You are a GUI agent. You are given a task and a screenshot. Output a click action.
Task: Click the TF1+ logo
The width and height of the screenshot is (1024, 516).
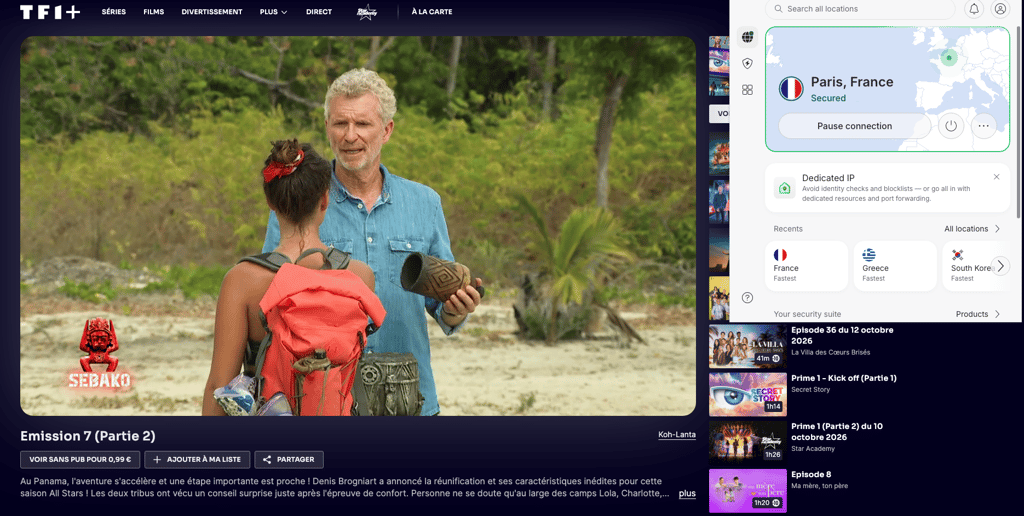click(x=50, y=12)
